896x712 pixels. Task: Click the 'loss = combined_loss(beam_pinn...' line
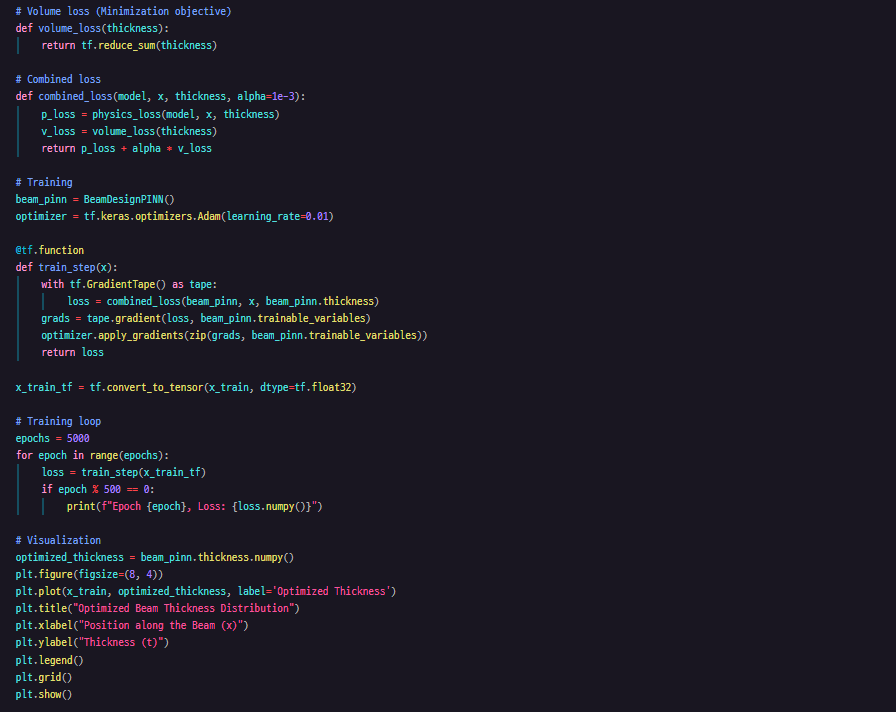pyautogui.click(x=223, y=301)
